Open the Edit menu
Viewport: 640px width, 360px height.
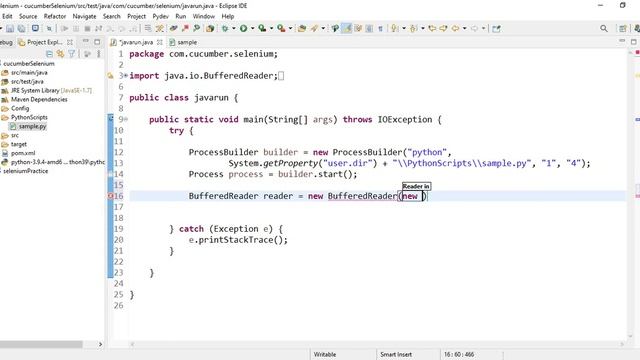(7, 16)
